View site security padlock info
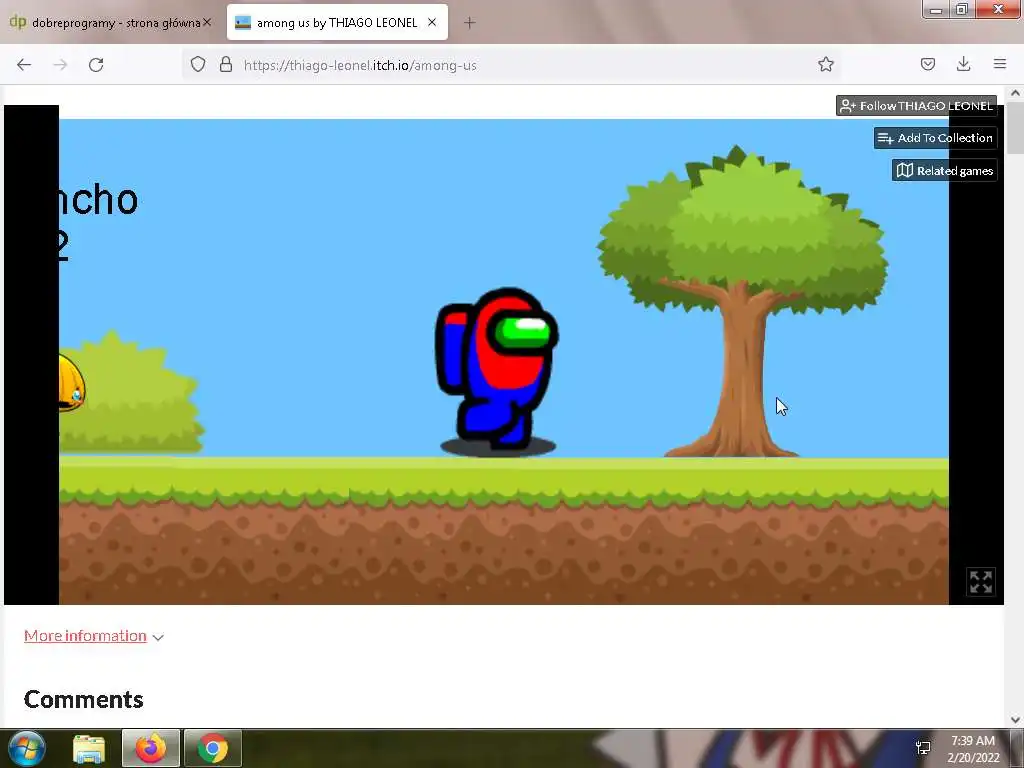 tap(226, 65)
